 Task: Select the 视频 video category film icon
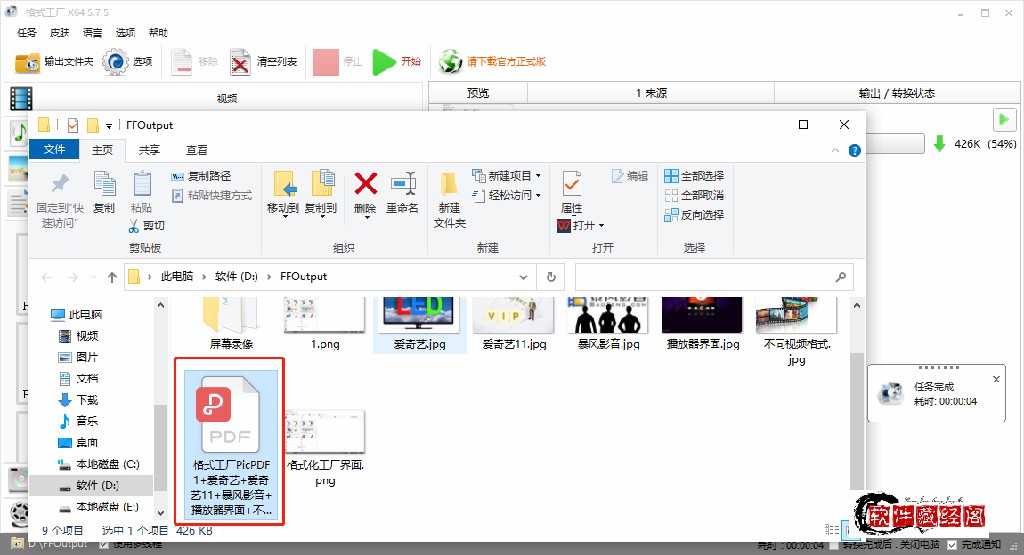coord(21,99)
